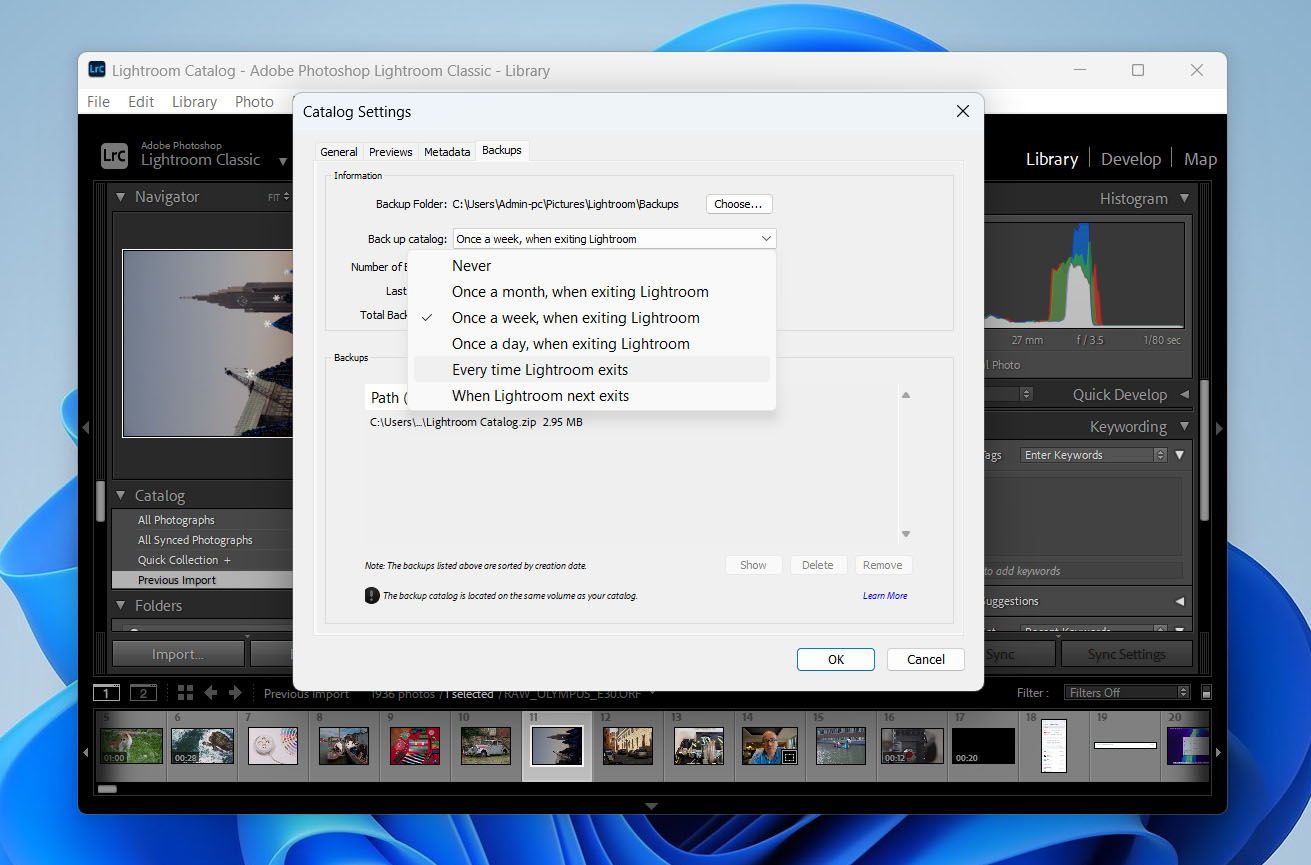
Task: Open the File menu
Action: (x=98, y=101)
